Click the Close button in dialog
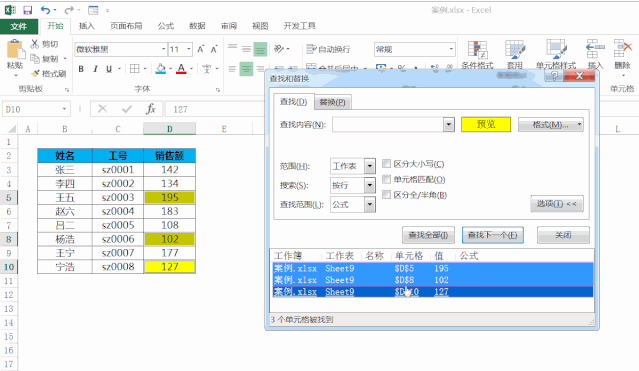 coord(563,235)
